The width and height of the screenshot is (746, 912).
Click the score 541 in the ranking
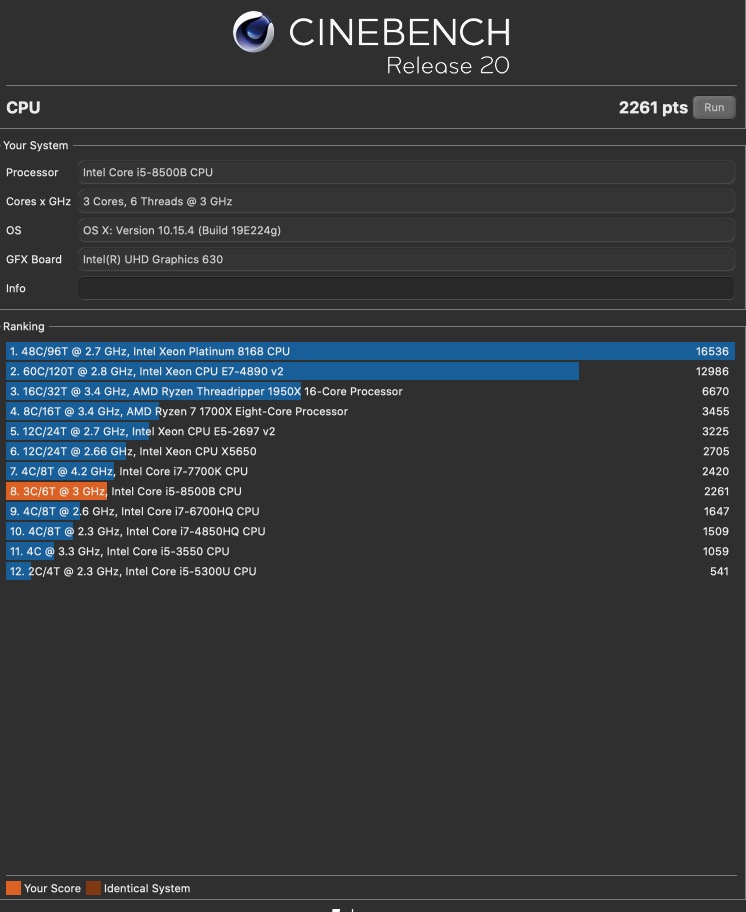[719, 571]
